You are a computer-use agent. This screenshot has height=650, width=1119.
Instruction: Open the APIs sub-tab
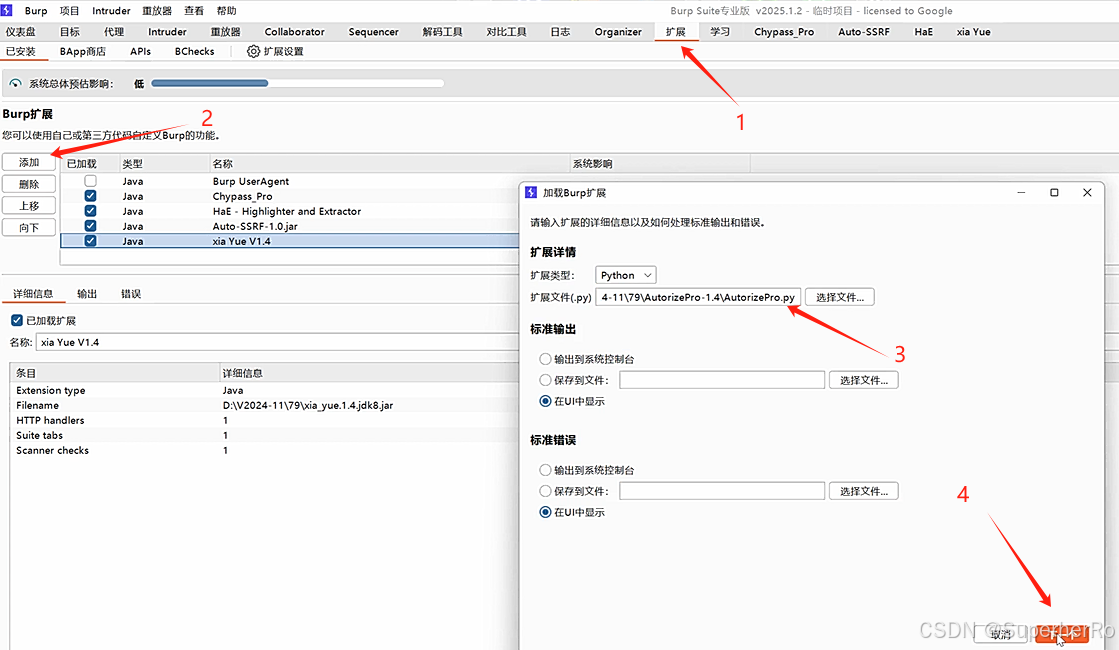point(141,51)
